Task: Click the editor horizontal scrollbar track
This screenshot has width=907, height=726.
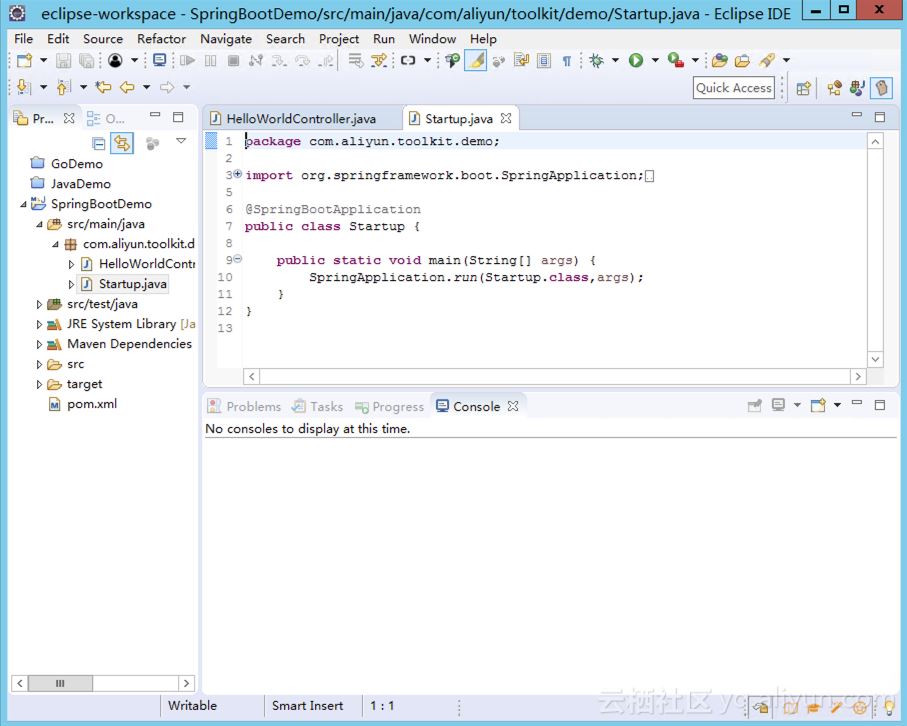Action: click(554, 377)
